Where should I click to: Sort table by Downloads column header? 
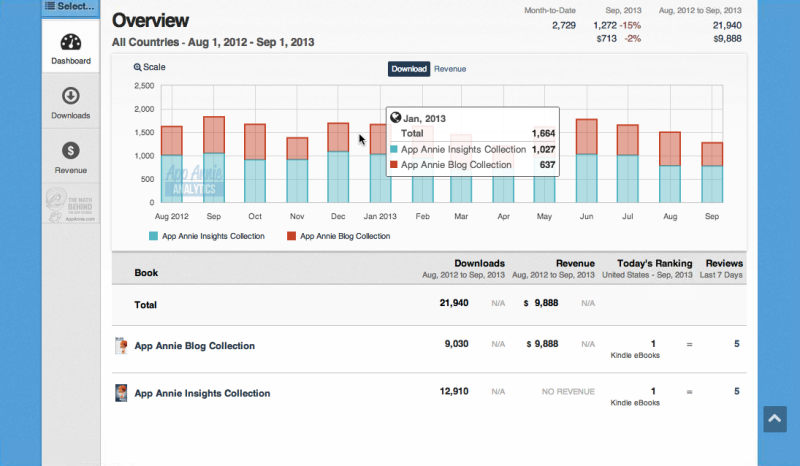[480, 263]
